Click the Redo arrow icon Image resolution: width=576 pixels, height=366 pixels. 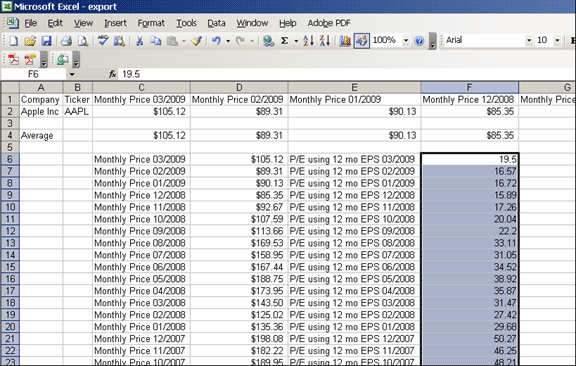click(240, 40)
